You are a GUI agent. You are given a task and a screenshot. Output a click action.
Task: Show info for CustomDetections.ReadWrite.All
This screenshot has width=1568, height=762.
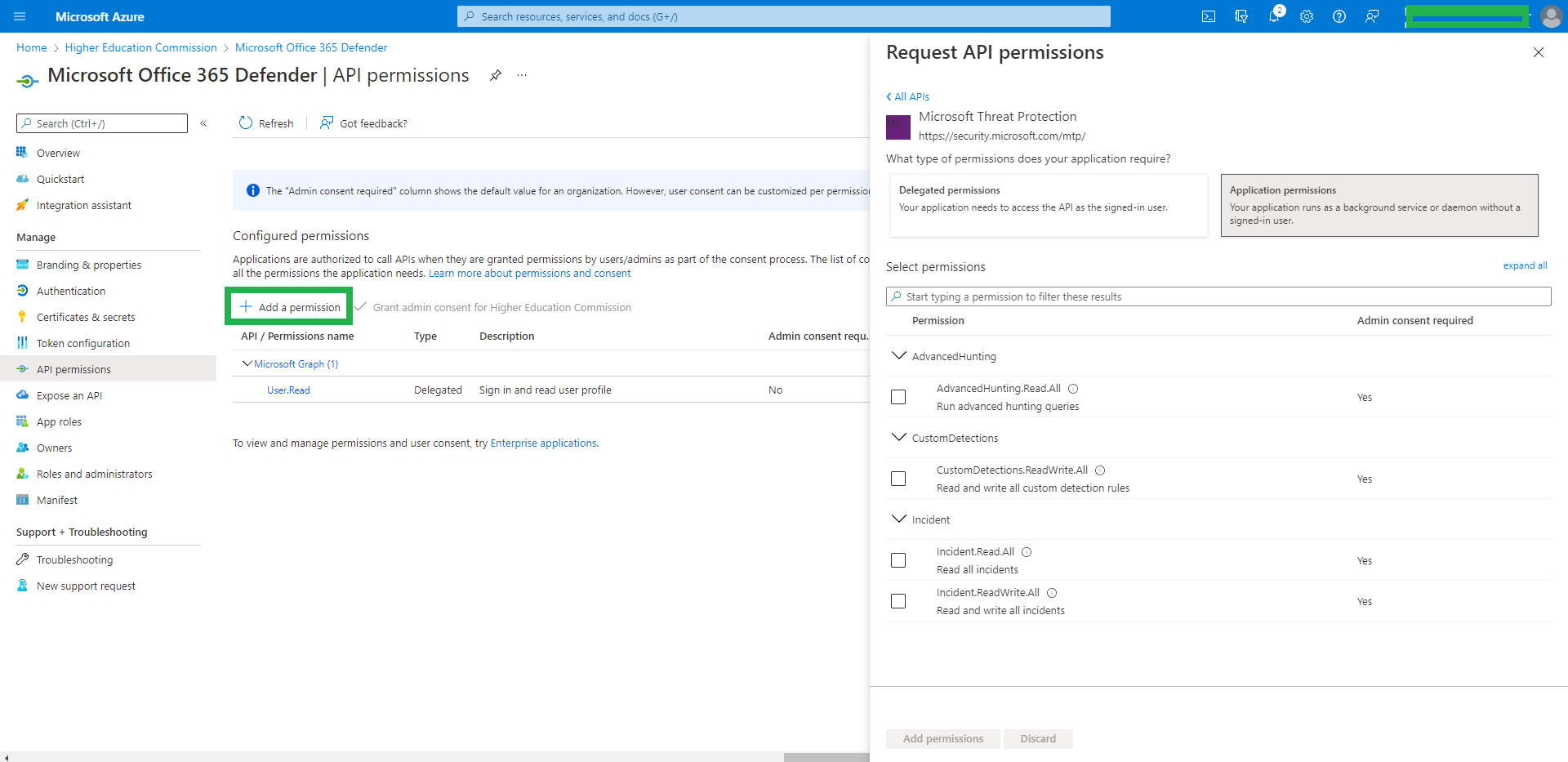point(1100,470)
